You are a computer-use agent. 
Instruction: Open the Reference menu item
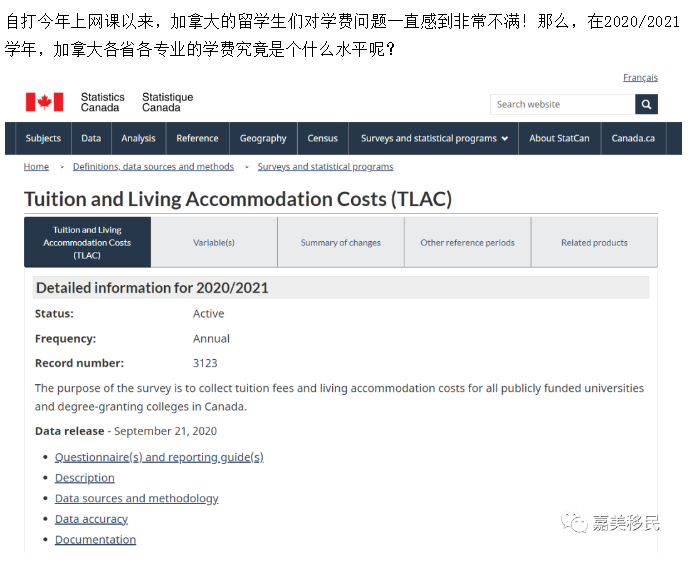(197, 139)
